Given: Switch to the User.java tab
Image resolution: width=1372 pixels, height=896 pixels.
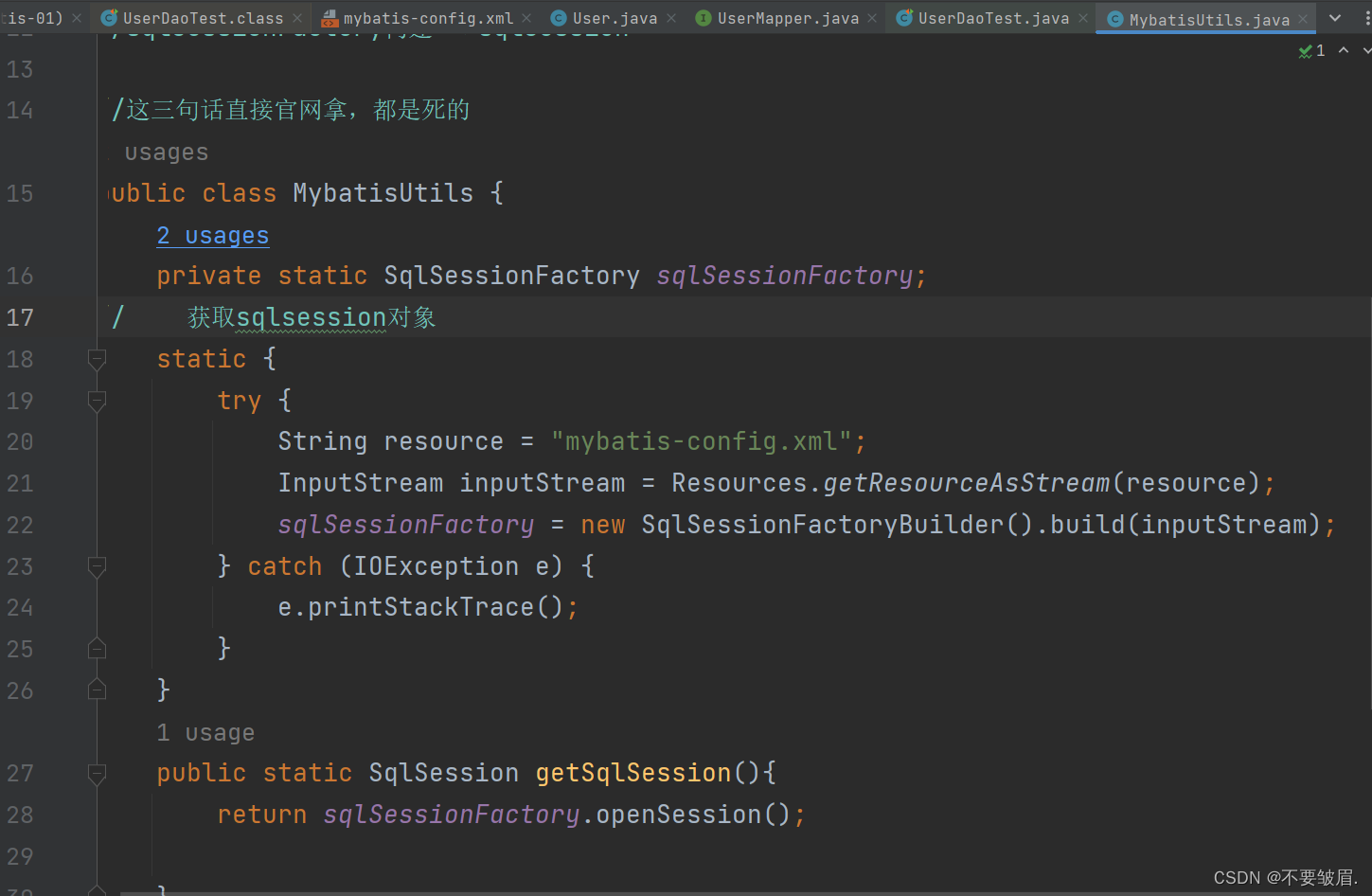Looking at the screenshot, I should 615,18.
